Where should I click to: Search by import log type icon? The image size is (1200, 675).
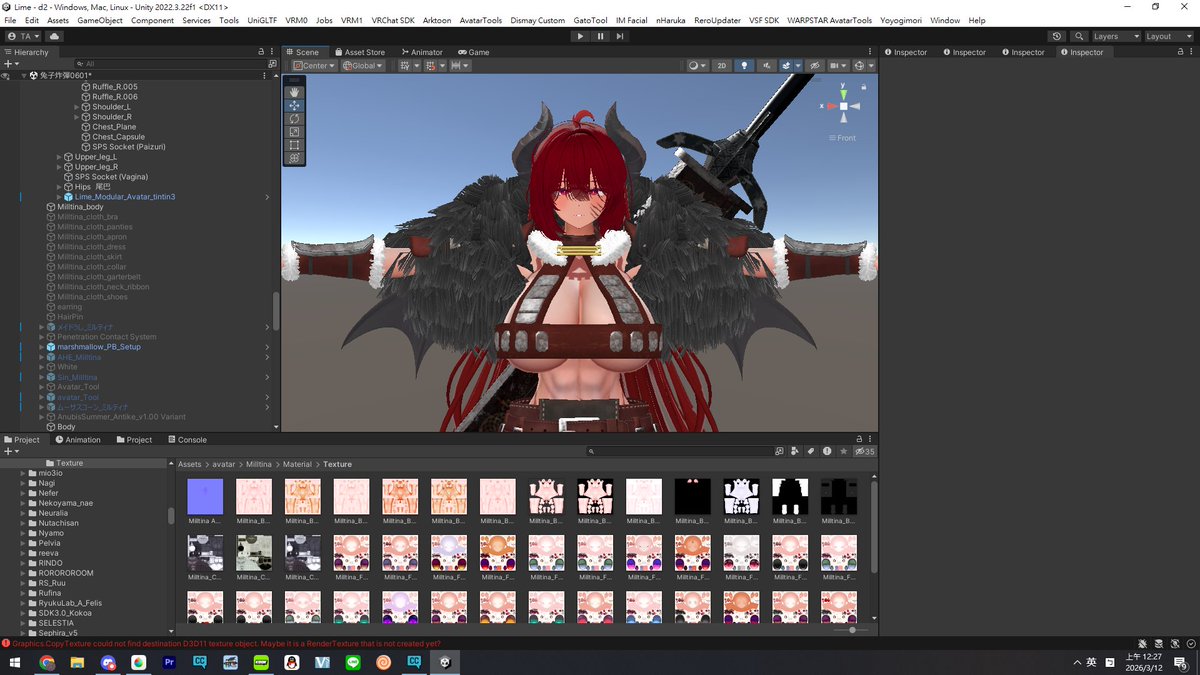coord(826,451)
